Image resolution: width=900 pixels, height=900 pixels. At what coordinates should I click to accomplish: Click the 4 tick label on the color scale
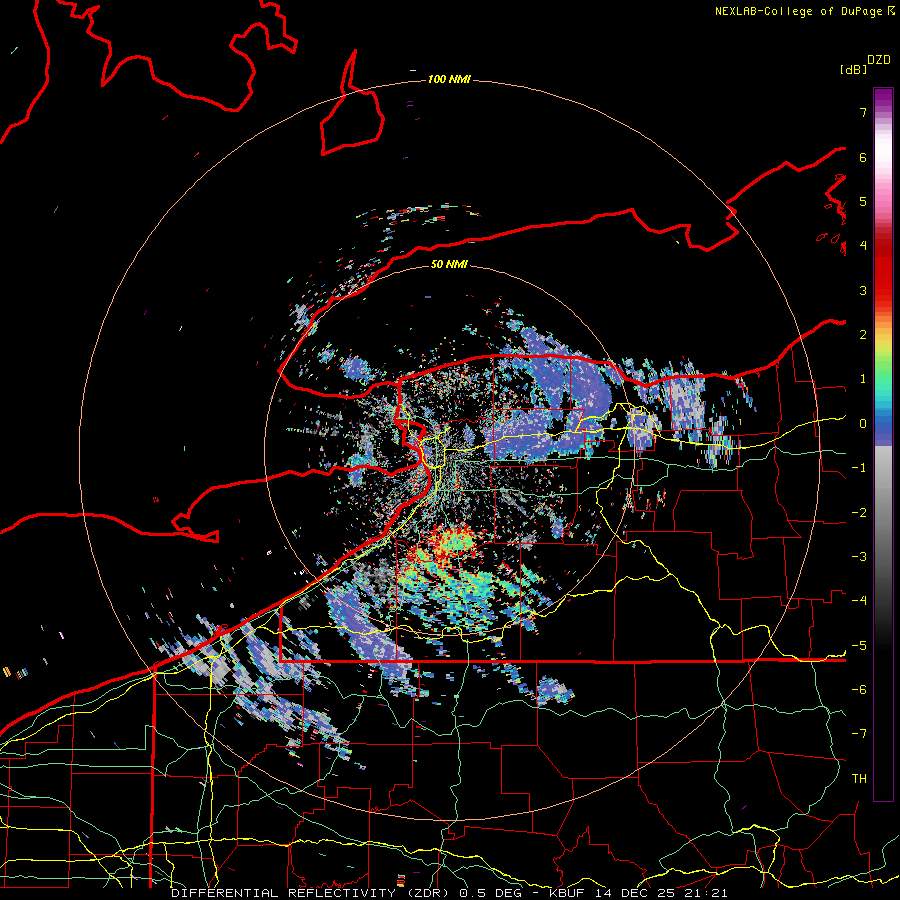pos(863,246)
